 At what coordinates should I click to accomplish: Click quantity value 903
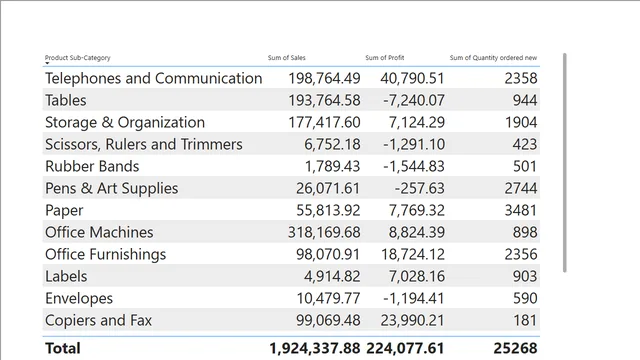525,276
